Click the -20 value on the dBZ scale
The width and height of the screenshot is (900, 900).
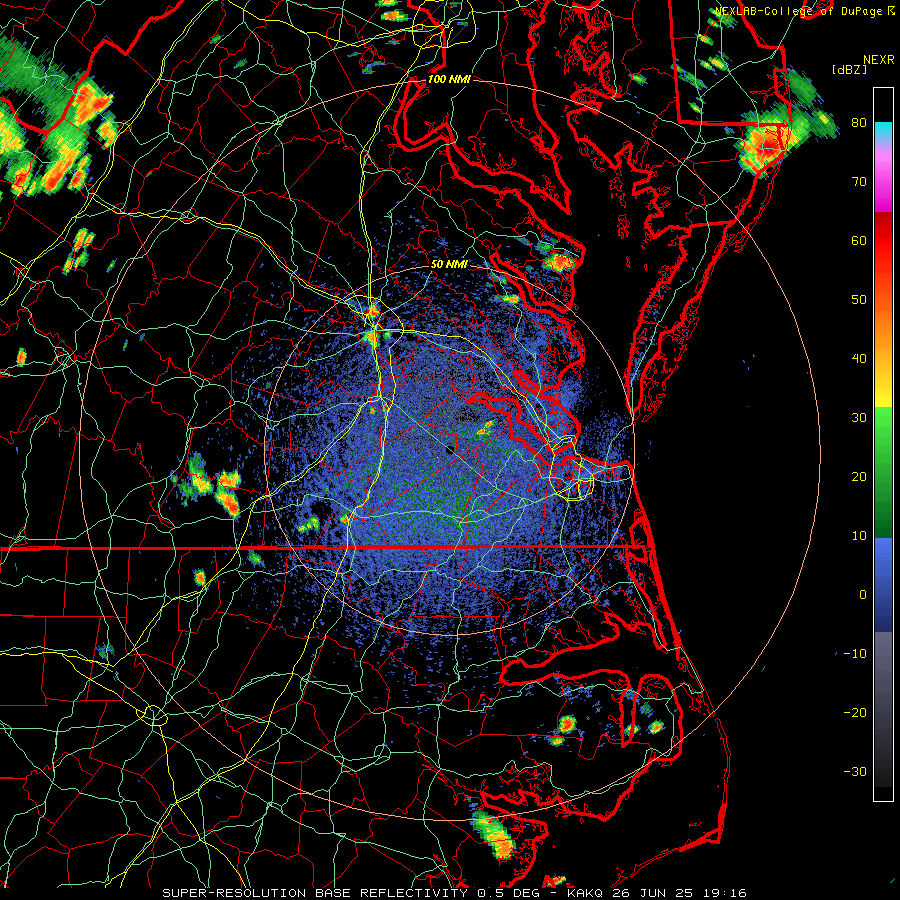[855, 712]
